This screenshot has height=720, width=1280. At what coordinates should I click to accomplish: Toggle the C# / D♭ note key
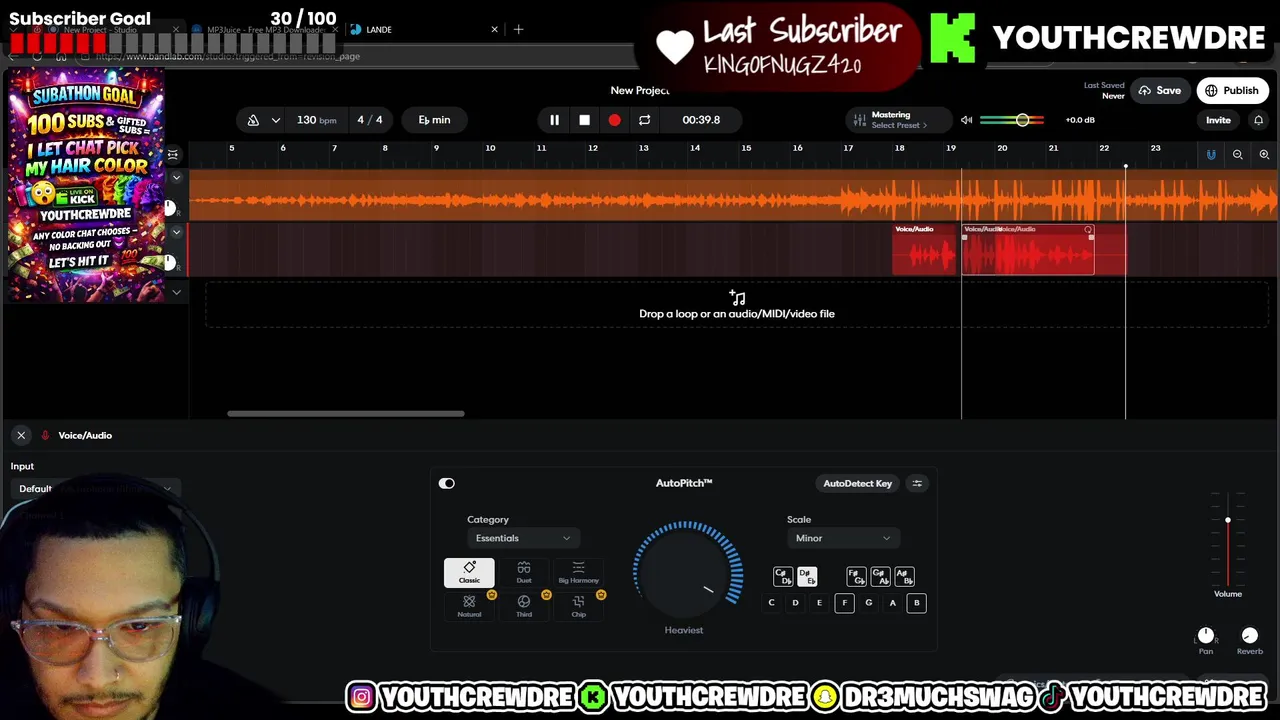pos(783,577)
